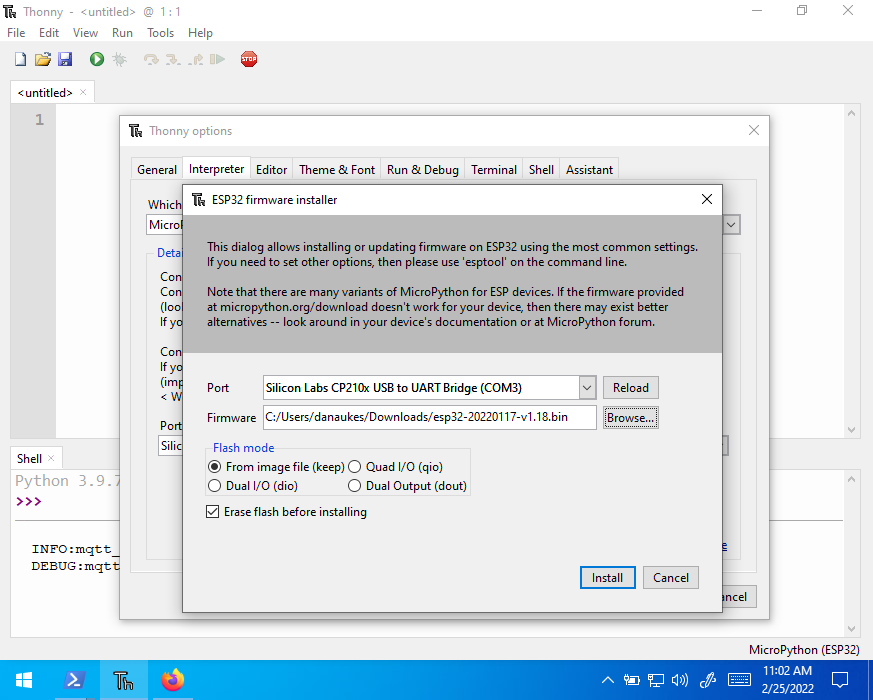Open Firefox from the taskbar
The image size is (873, 700).
173,680
